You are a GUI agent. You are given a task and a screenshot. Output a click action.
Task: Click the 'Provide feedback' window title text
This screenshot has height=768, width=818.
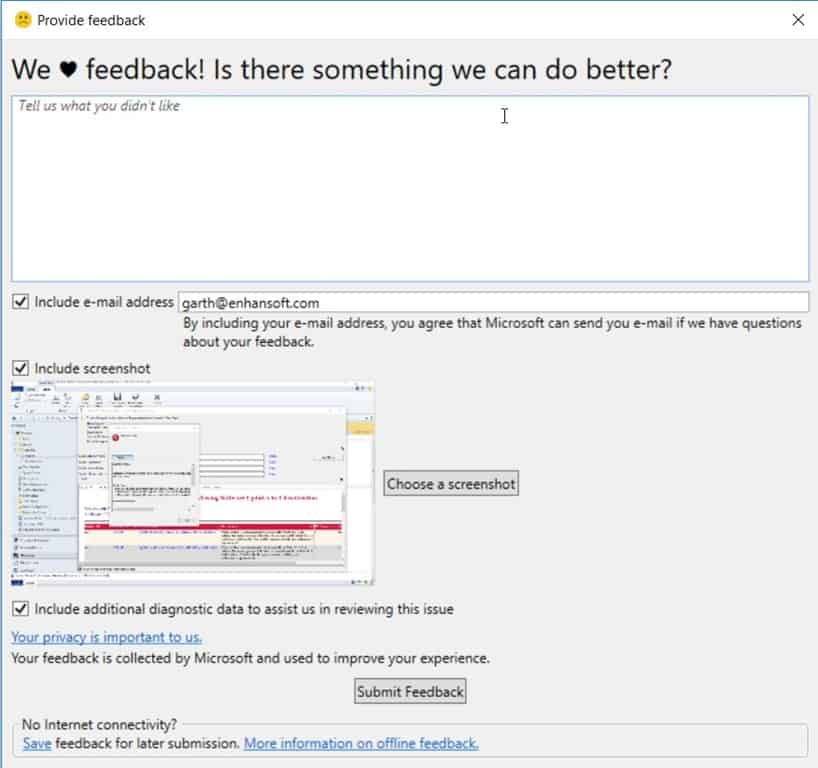pos(91,20)
